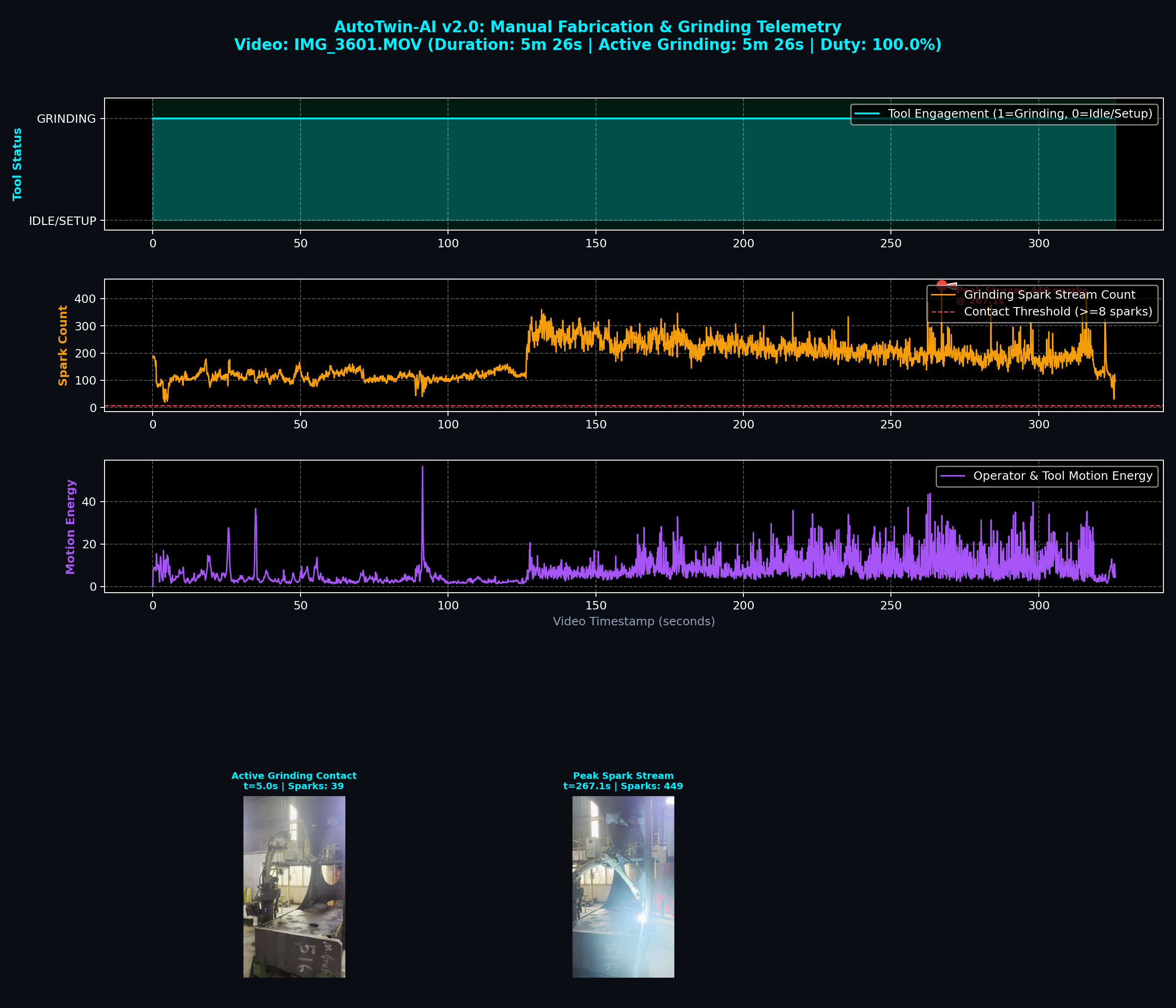Viewport: 1176px width, 1008px height.
Task: Click the Video: IMG_3601.MOV subtitle line
Action: pyautogui.click(x=588, y=44)
